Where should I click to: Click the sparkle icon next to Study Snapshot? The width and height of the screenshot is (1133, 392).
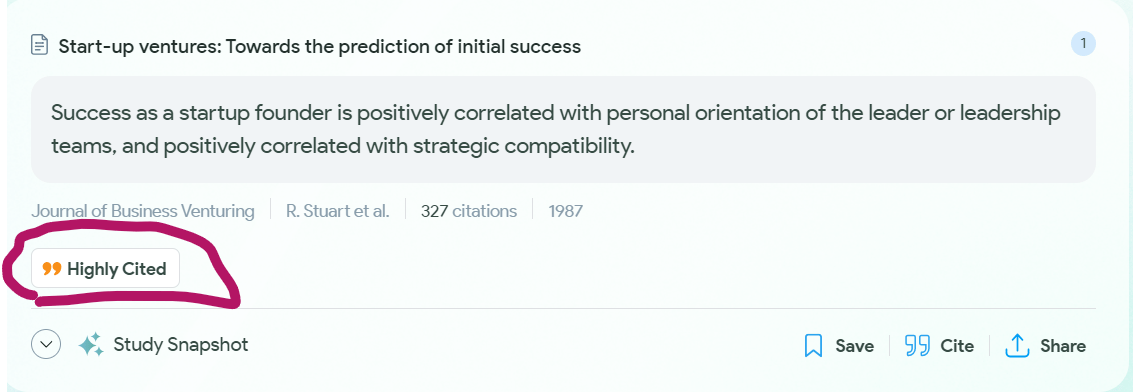(91, 345)
